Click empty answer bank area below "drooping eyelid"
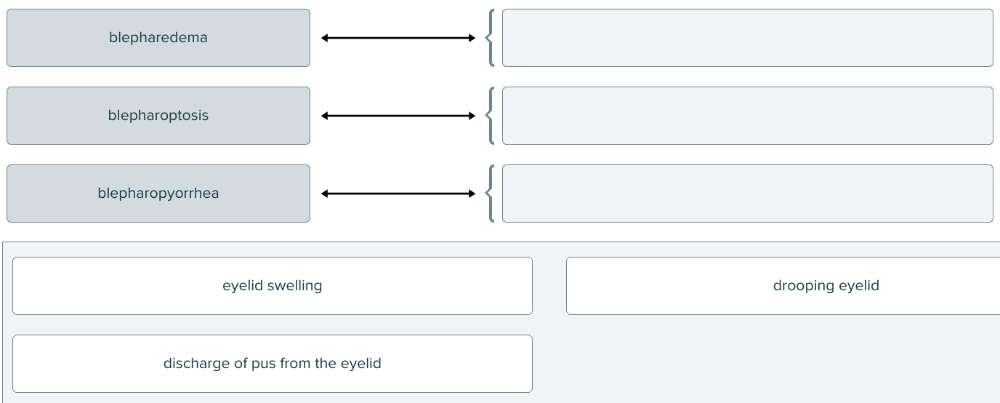This screenshot has width=1000, height=403. tap(783, 363)
